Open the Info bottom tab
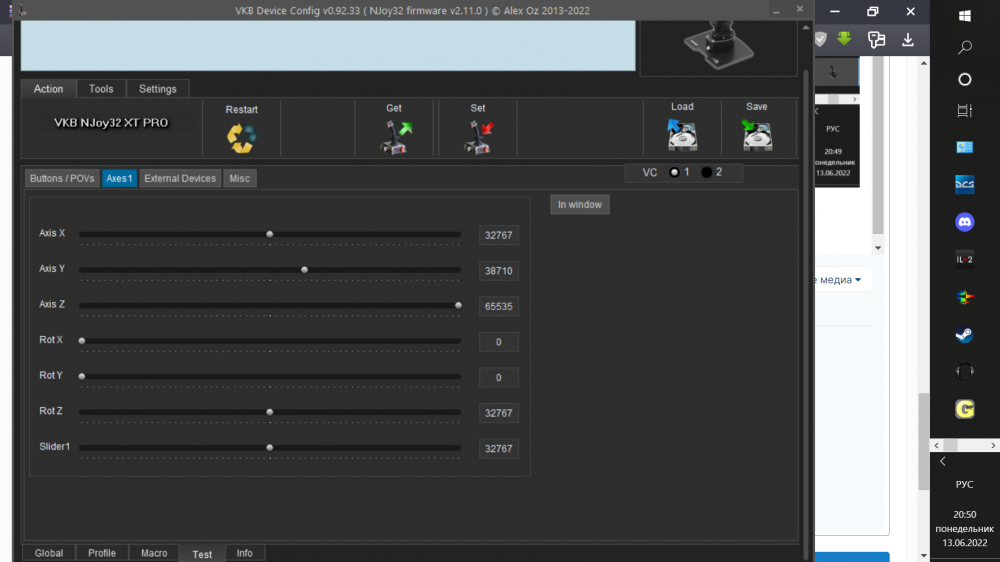Viewport: 1000px width, 562px height. pos(244,553)
